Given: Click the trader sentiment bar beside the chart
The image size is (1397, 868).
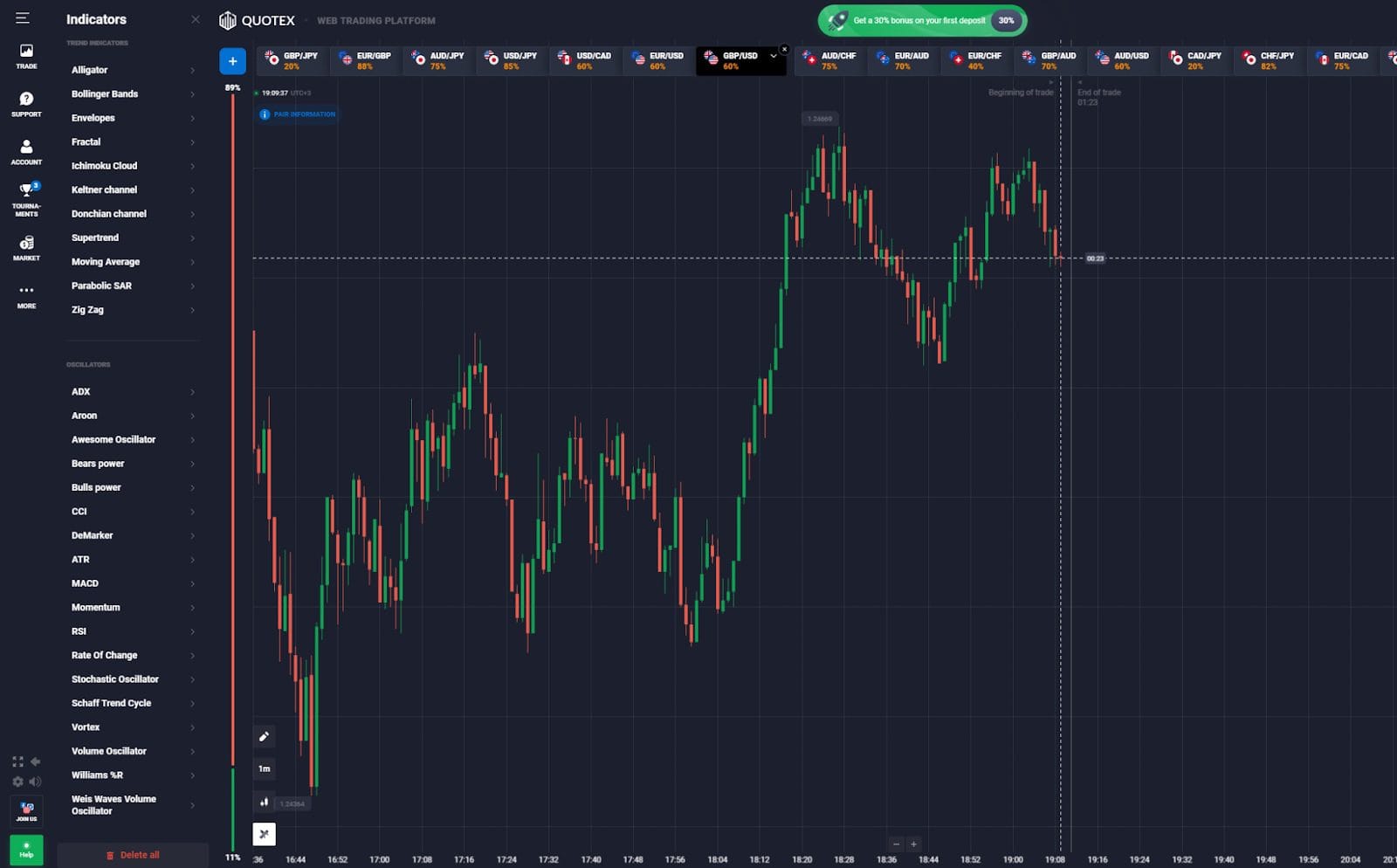Looking at the screenshot, I should [x=233, y=472].
